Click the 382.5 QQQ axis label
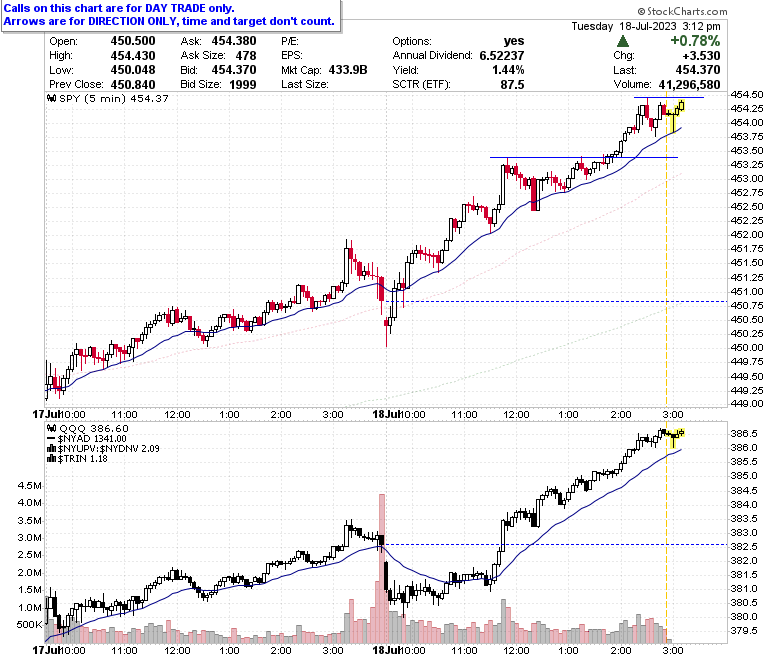780x659 pixels. tap(744, 546)
